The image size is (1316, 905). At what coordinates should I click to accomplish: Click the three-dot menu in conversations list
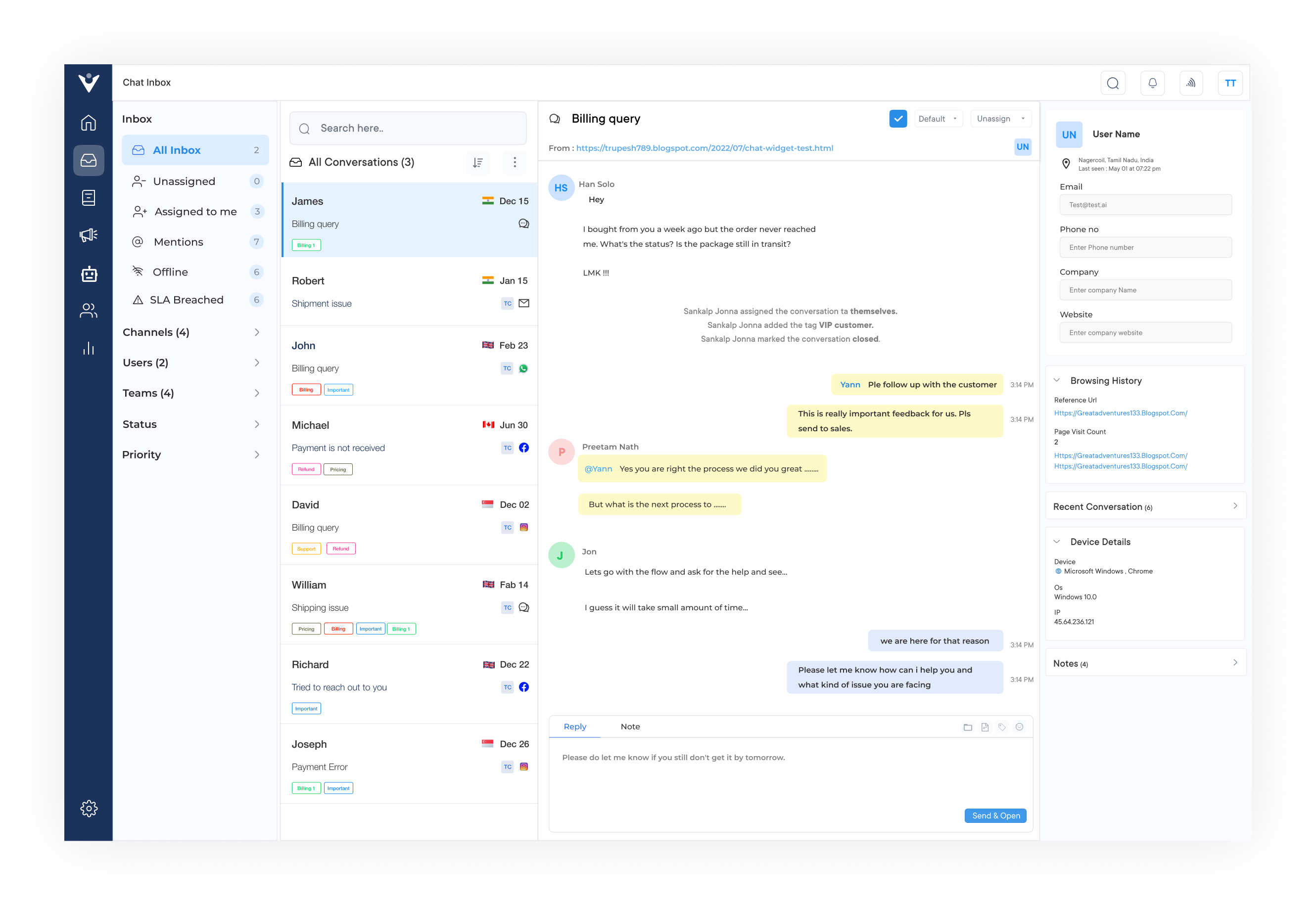515,162
